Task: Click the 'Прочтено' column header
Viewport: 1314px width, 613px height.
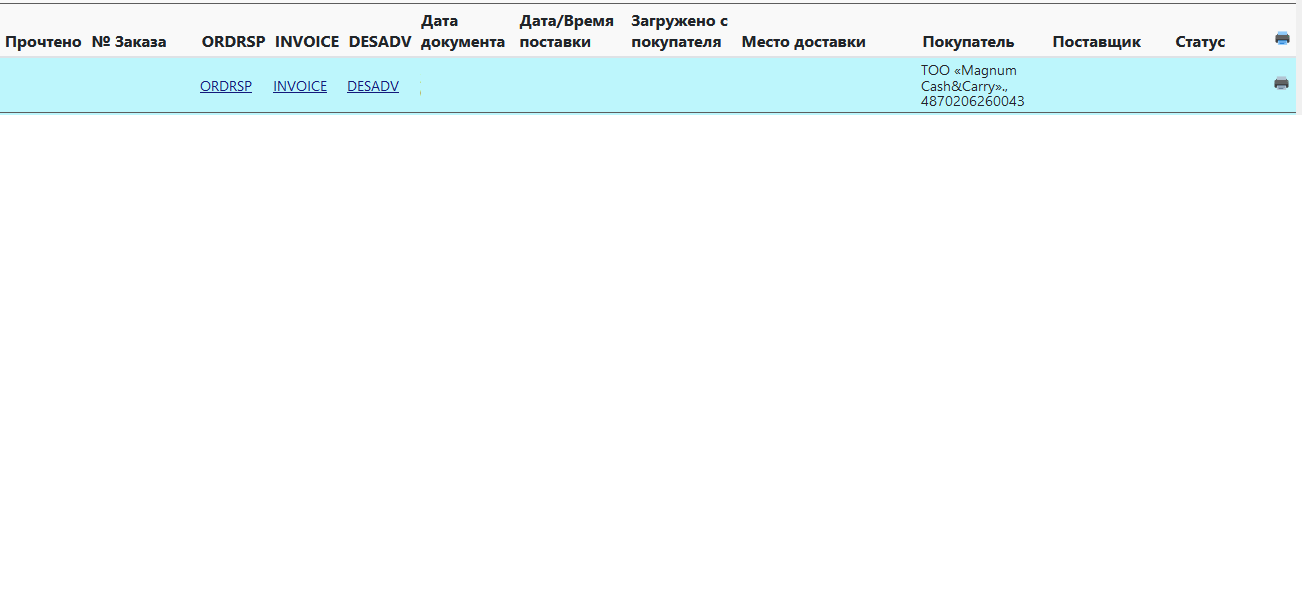Action: tap(43, 42)
